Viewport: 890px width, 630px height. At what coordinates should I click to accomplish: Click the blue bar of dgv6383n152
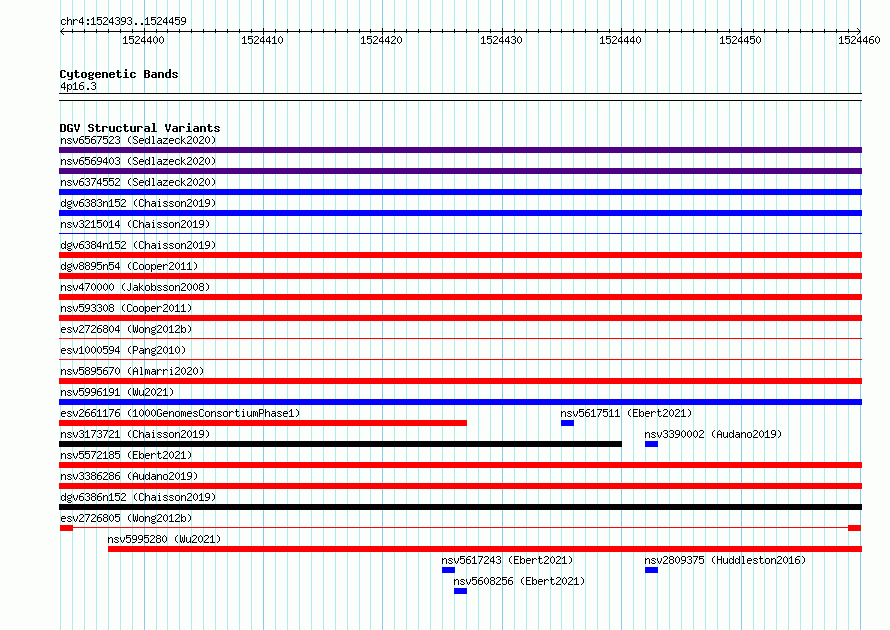click(460, 213)
